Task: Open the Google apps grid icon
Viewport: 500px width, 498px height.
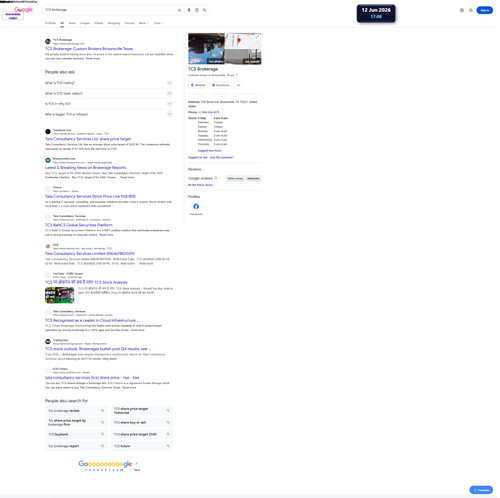Action: [x=471, y=10]
